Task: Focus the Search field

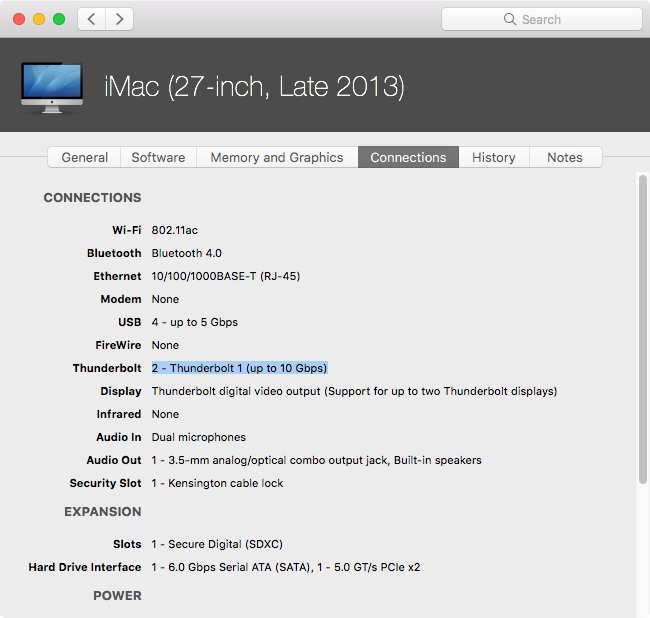Action: click(x=542, y=19)
